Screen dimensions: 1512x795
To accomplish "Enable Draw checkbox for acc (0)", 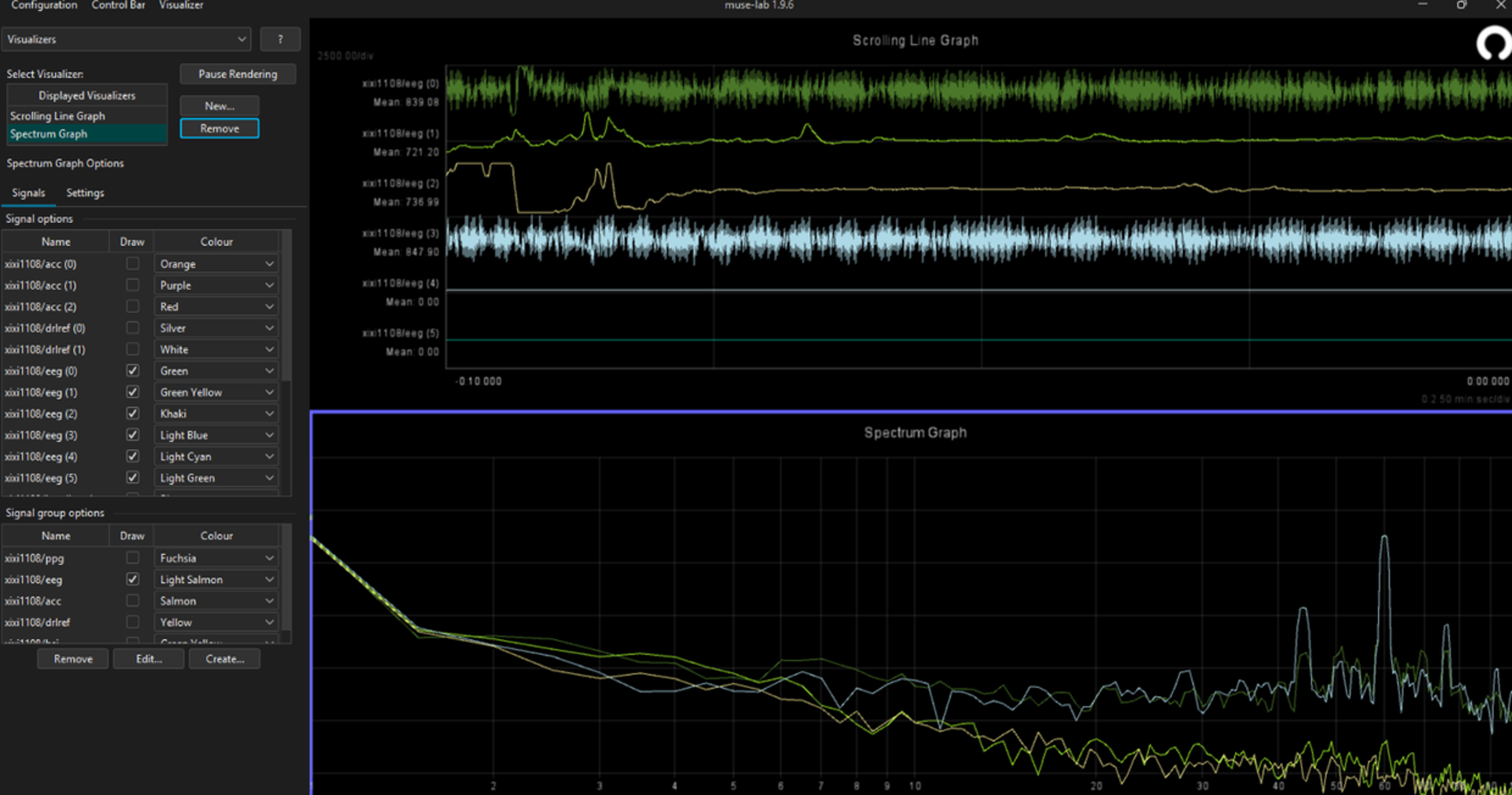I will (133, 263).
